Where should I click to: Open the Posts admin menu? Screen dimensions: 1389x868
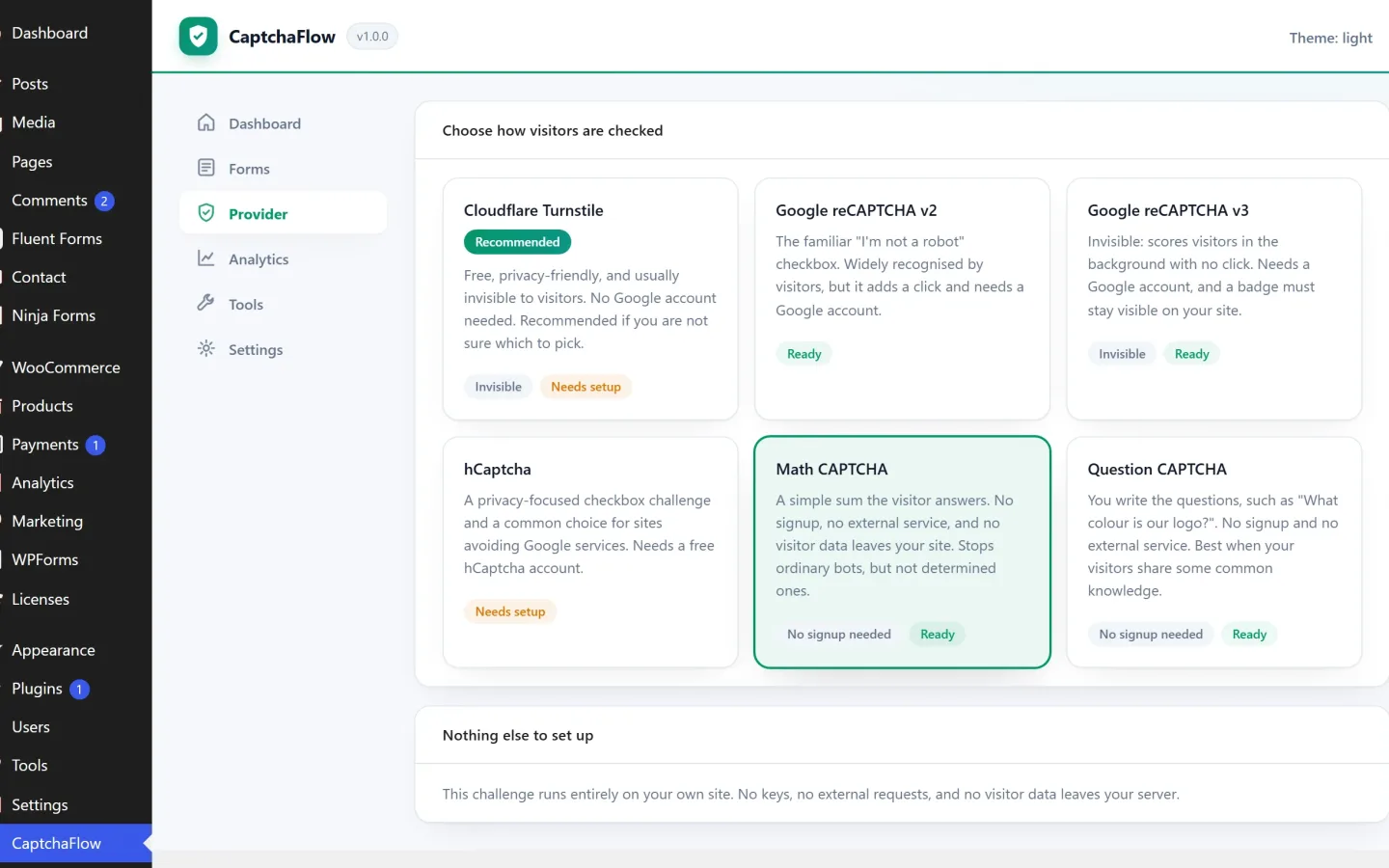point(75,84)
